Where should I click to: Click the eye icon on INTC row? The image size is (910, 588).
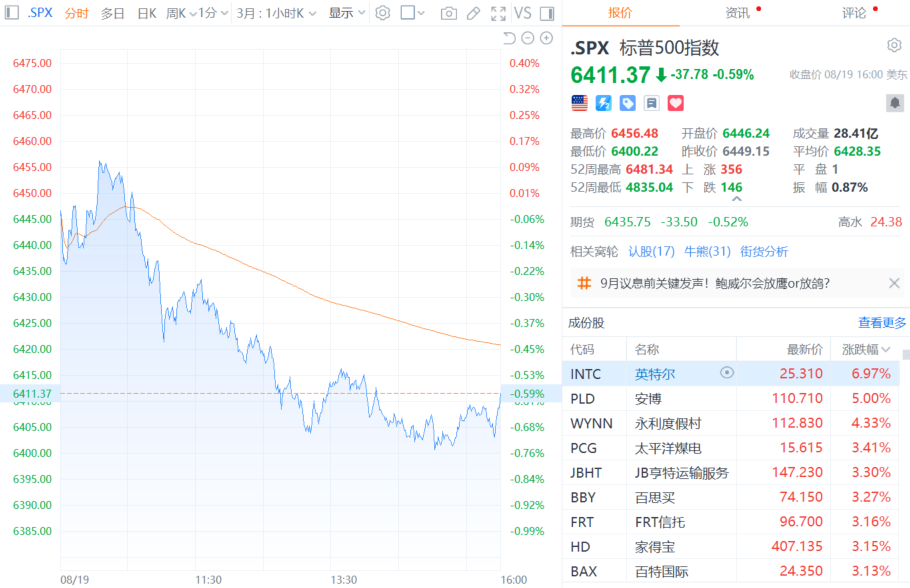[727, 373]
